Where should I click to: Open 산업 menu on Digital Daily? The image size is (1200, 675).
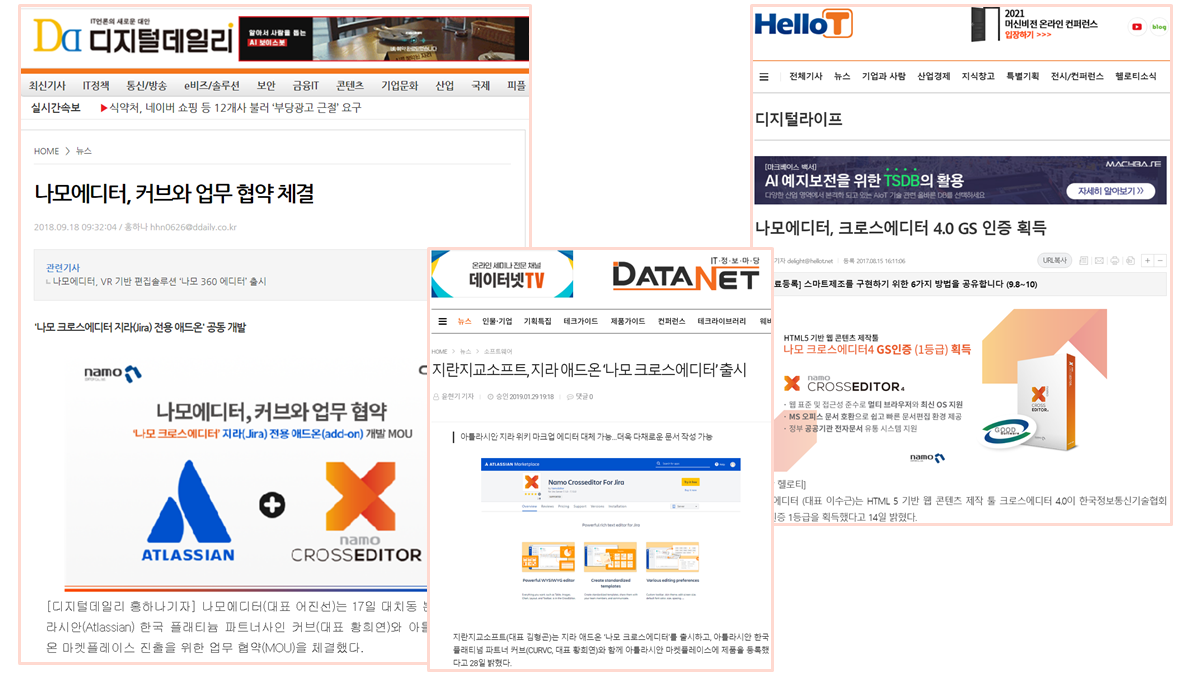[x=444, y=86]
